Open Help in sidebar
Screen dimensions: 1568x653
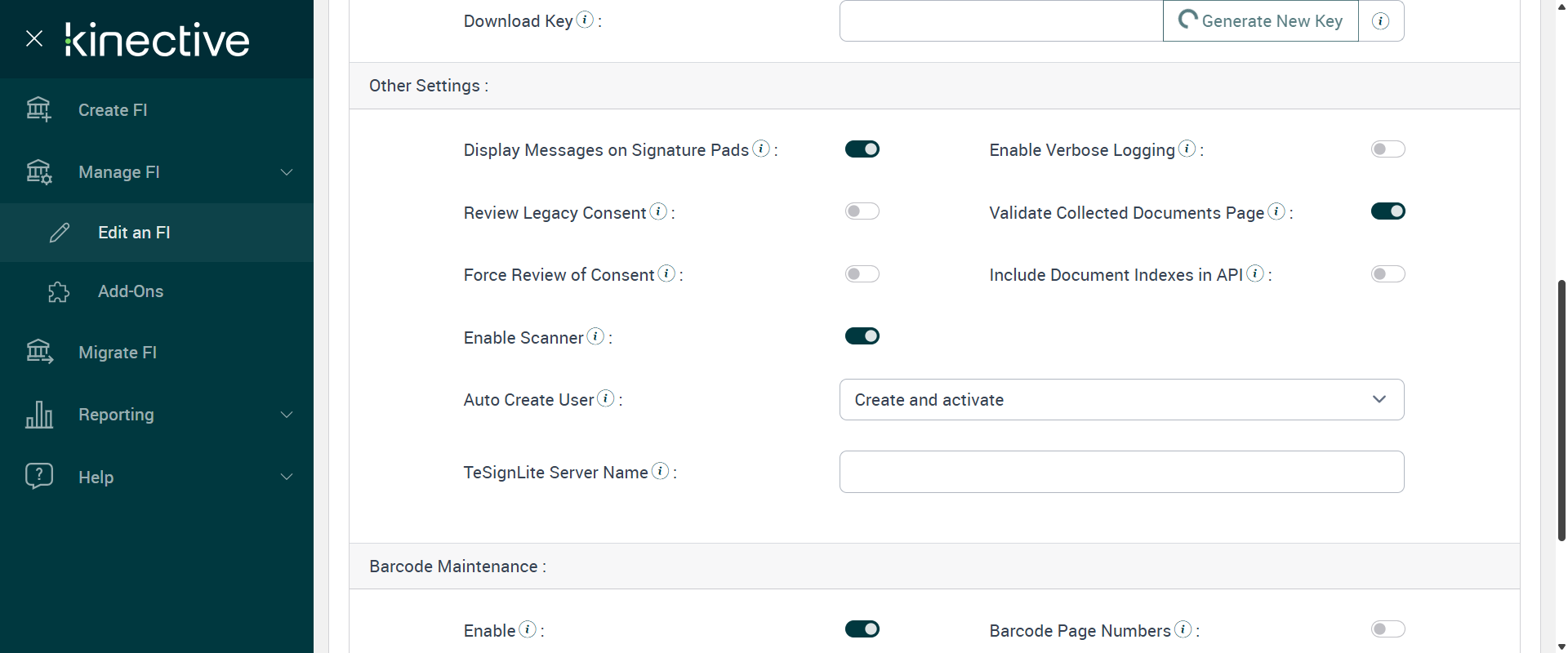(x=157, y=477)
